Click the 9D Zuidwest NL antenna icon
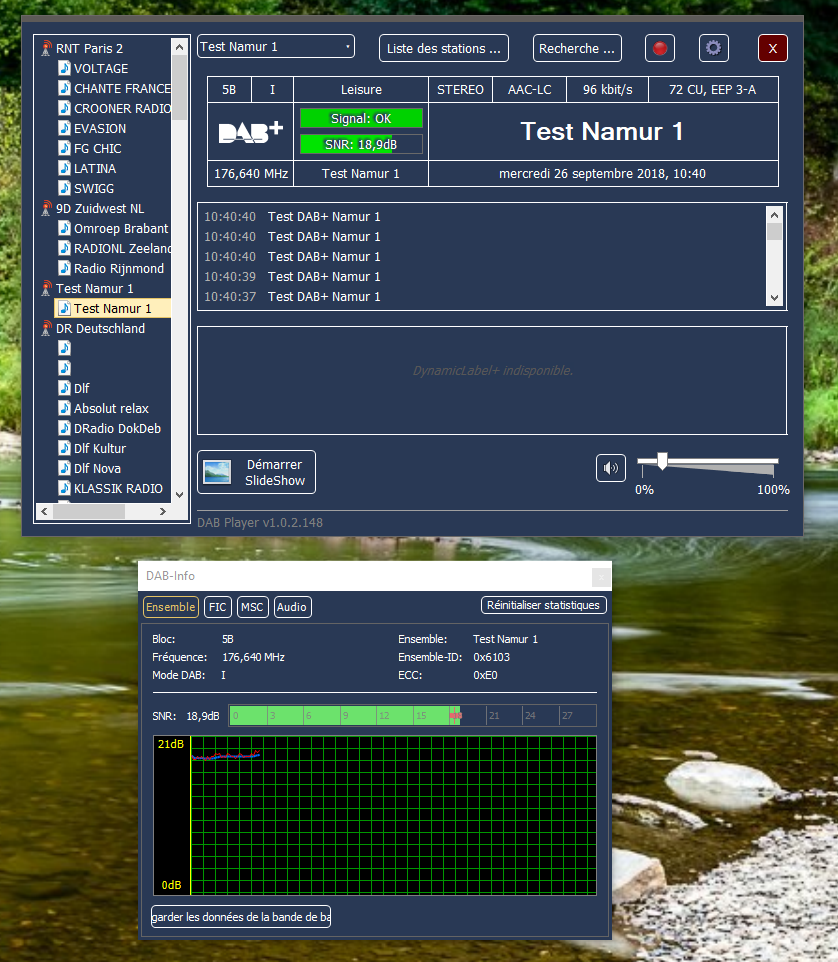The height and width of the screenshot is (962, 838). (46, 209)
